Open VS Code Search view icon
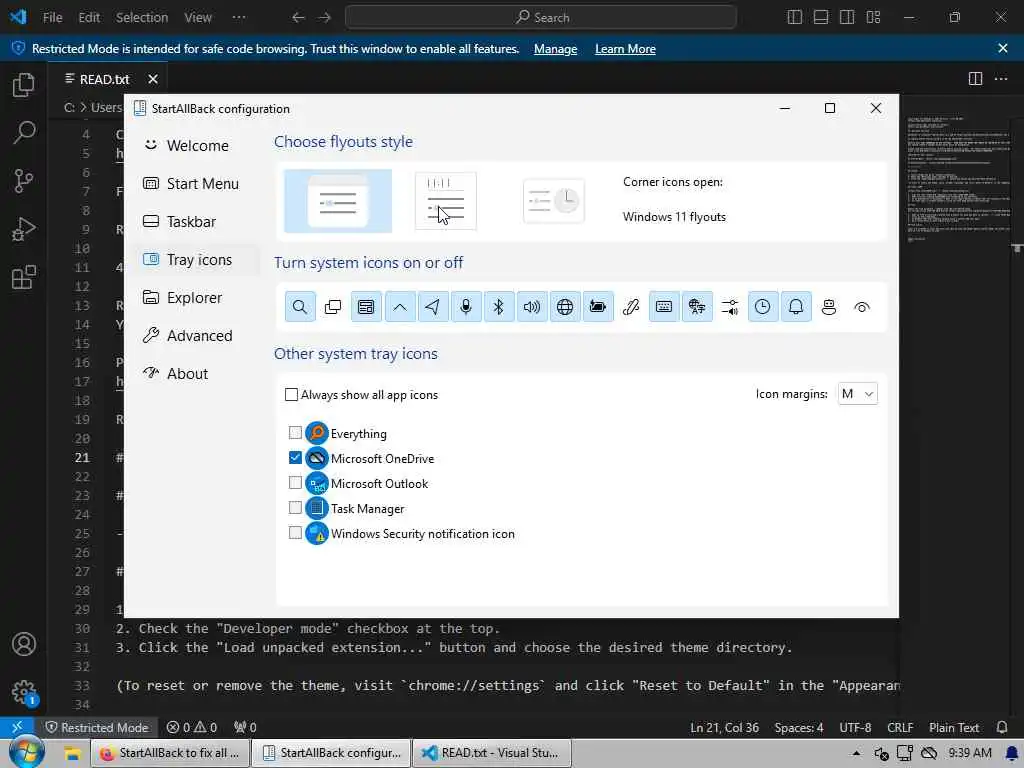 [24, 133]
